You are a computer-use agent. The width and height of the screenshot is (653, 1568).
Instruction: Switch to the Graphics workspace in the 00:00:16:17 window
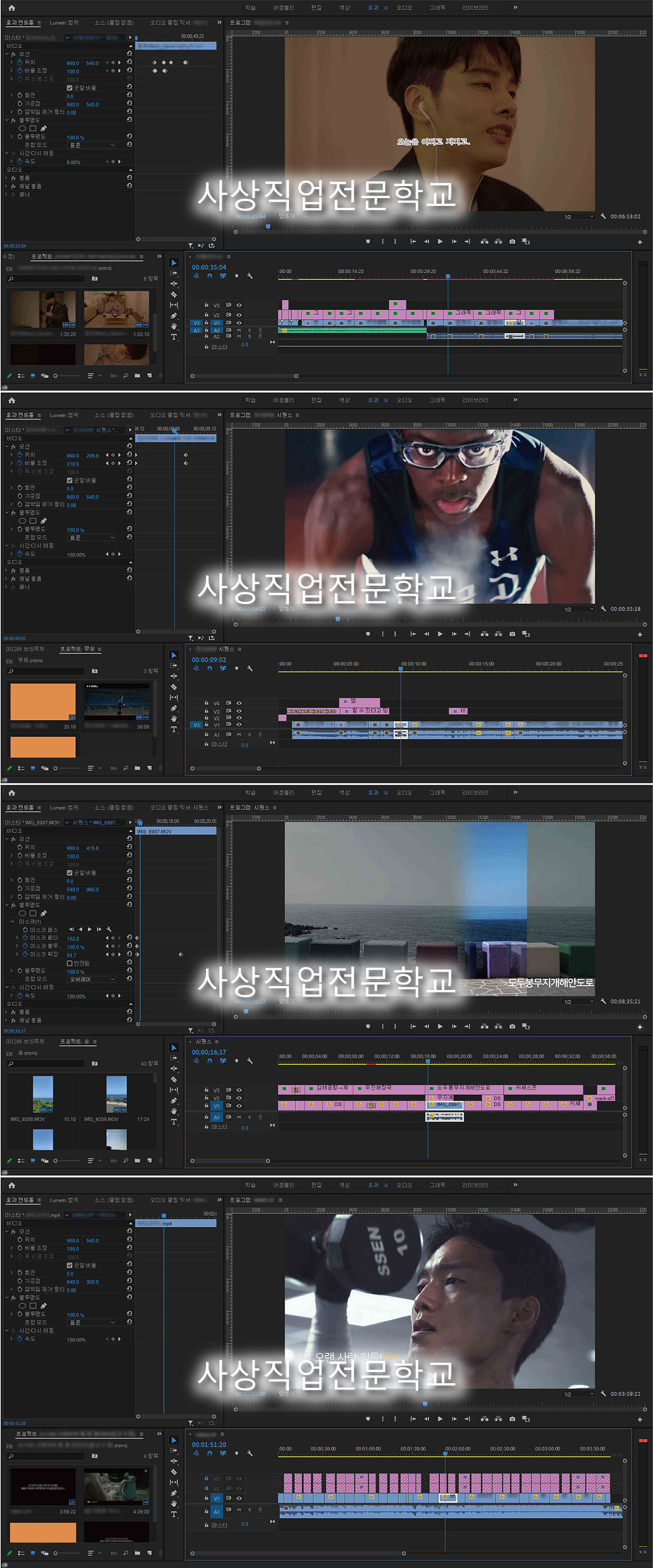pos(438,793)
